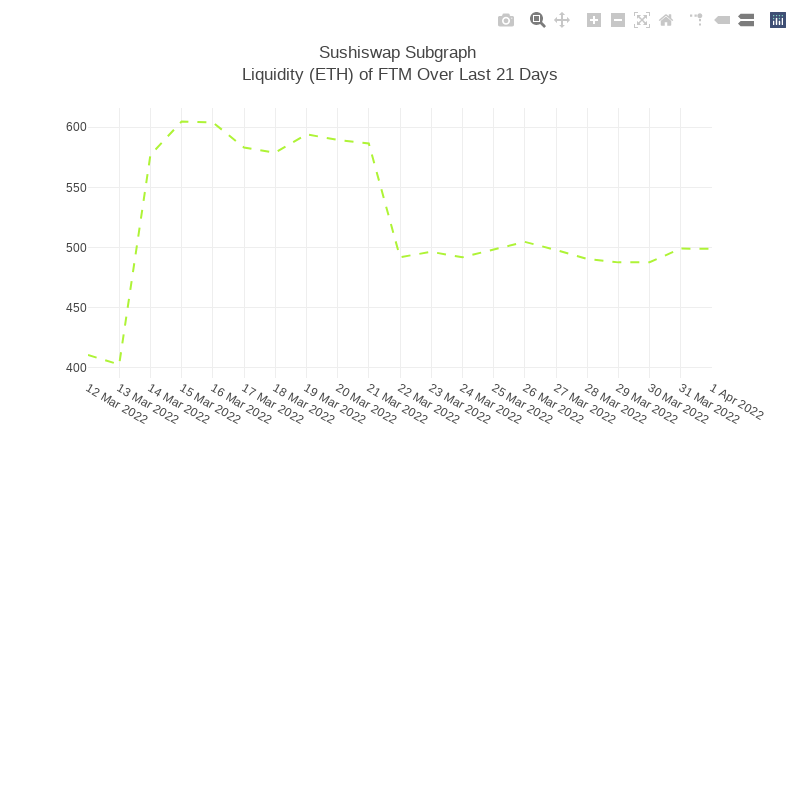Open the Plotly logo link icon
The height and width of the screenshot is (800, 800).
pyautogui.click(x=778, y=20)
